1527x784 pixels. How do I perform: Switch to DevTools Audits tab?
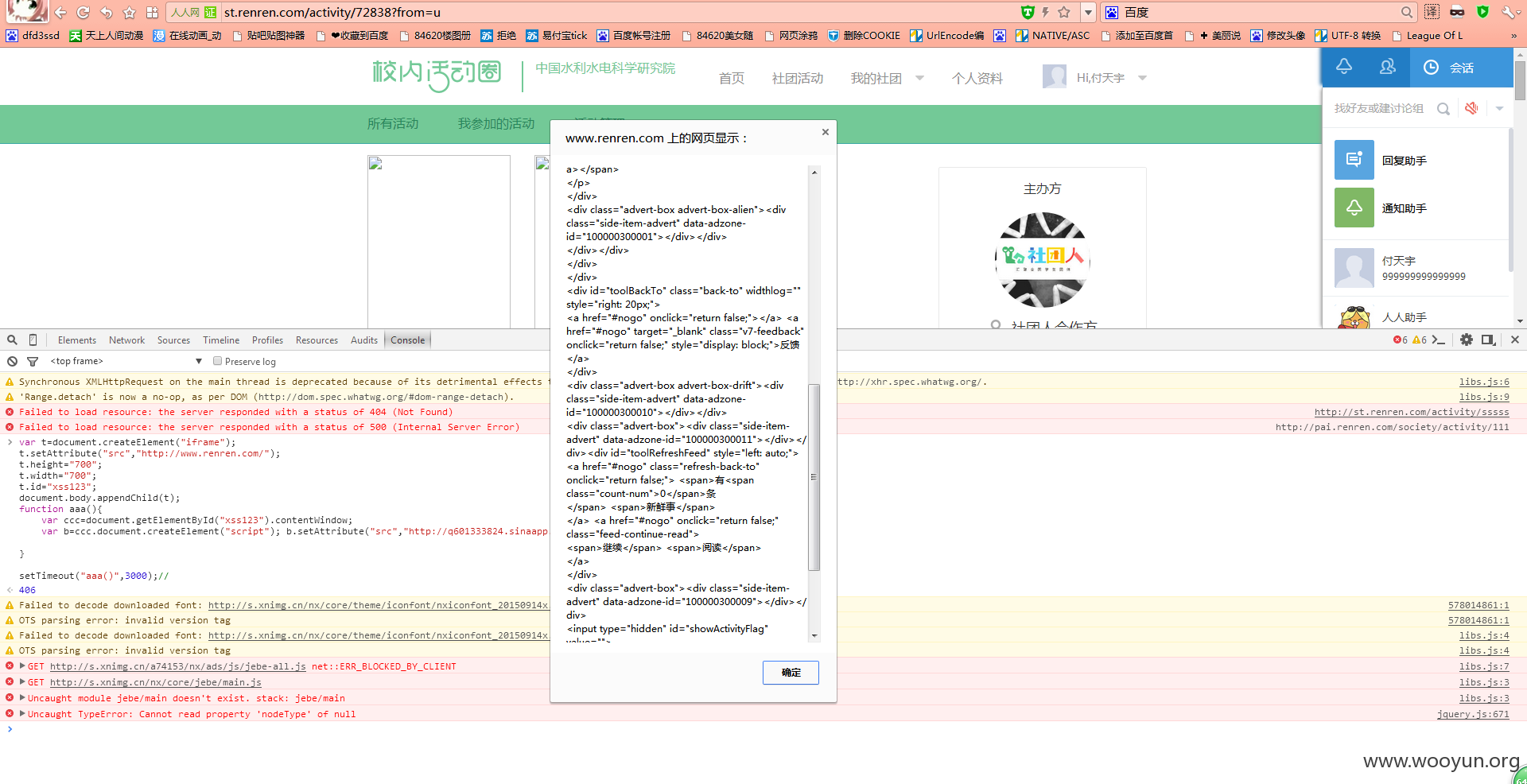(x=364, y=340)
